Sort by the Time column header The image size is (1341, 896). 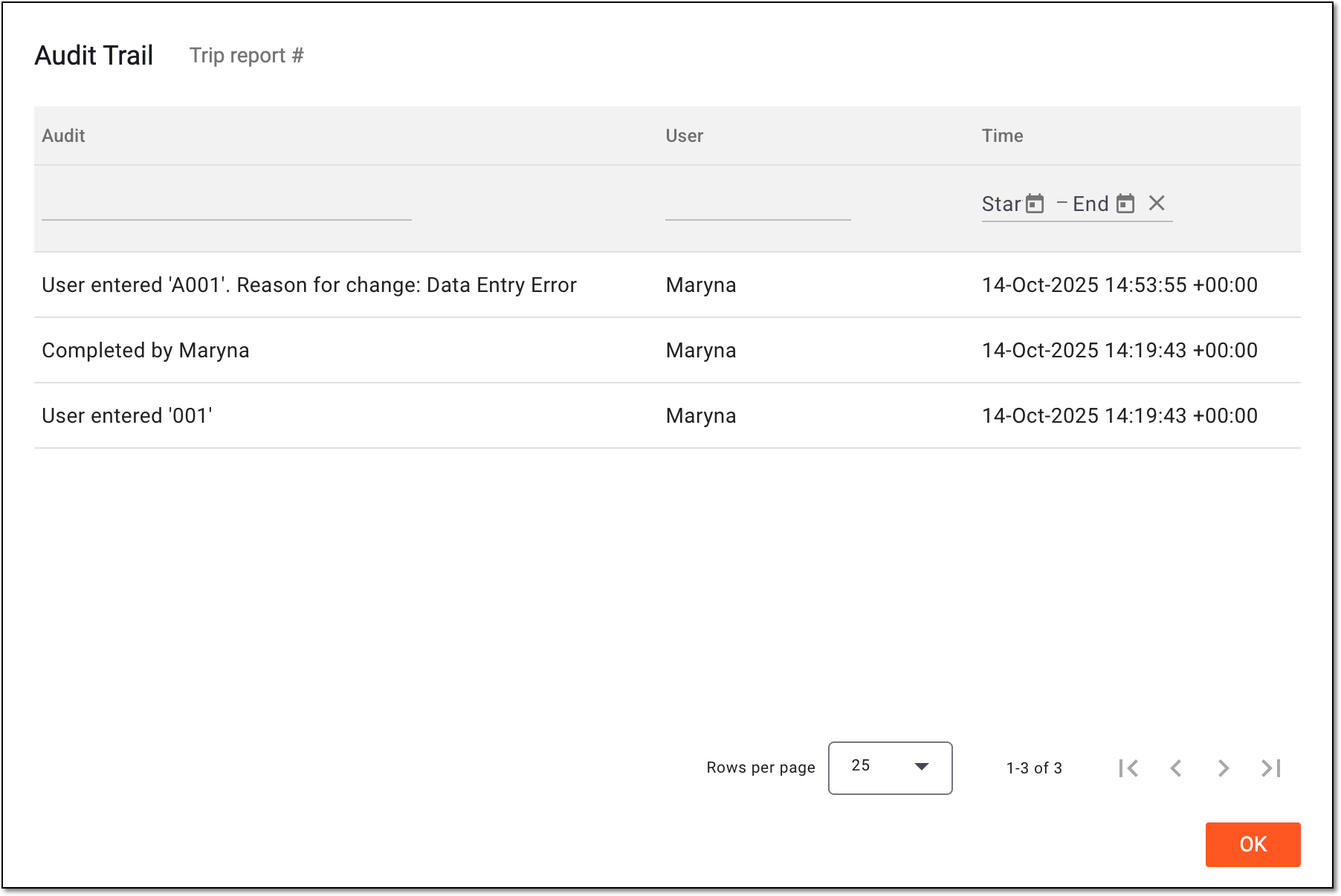pyautogui.click(x=1002, y=135)
